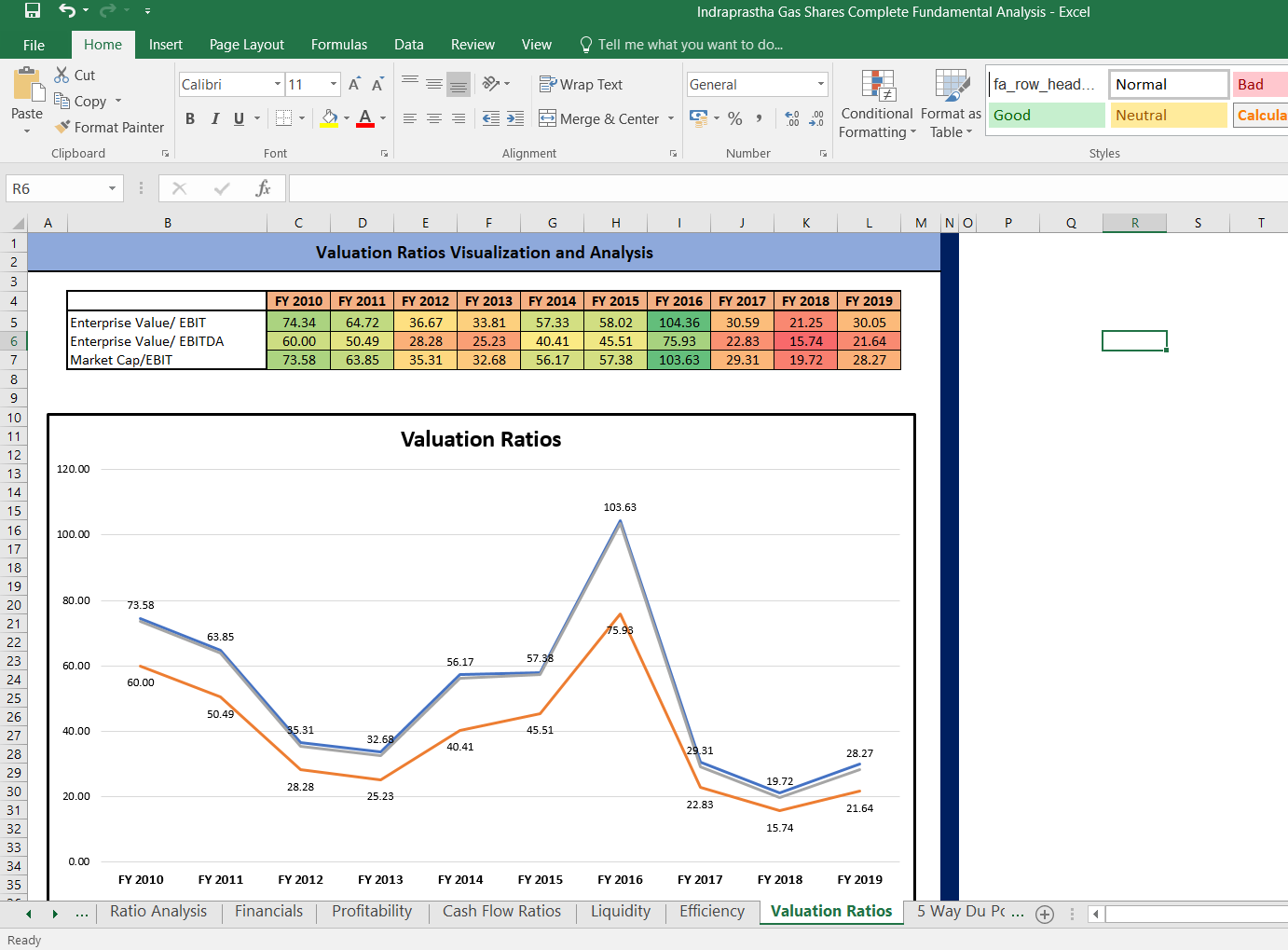Click Increase Indent icon

click(515, 118)
